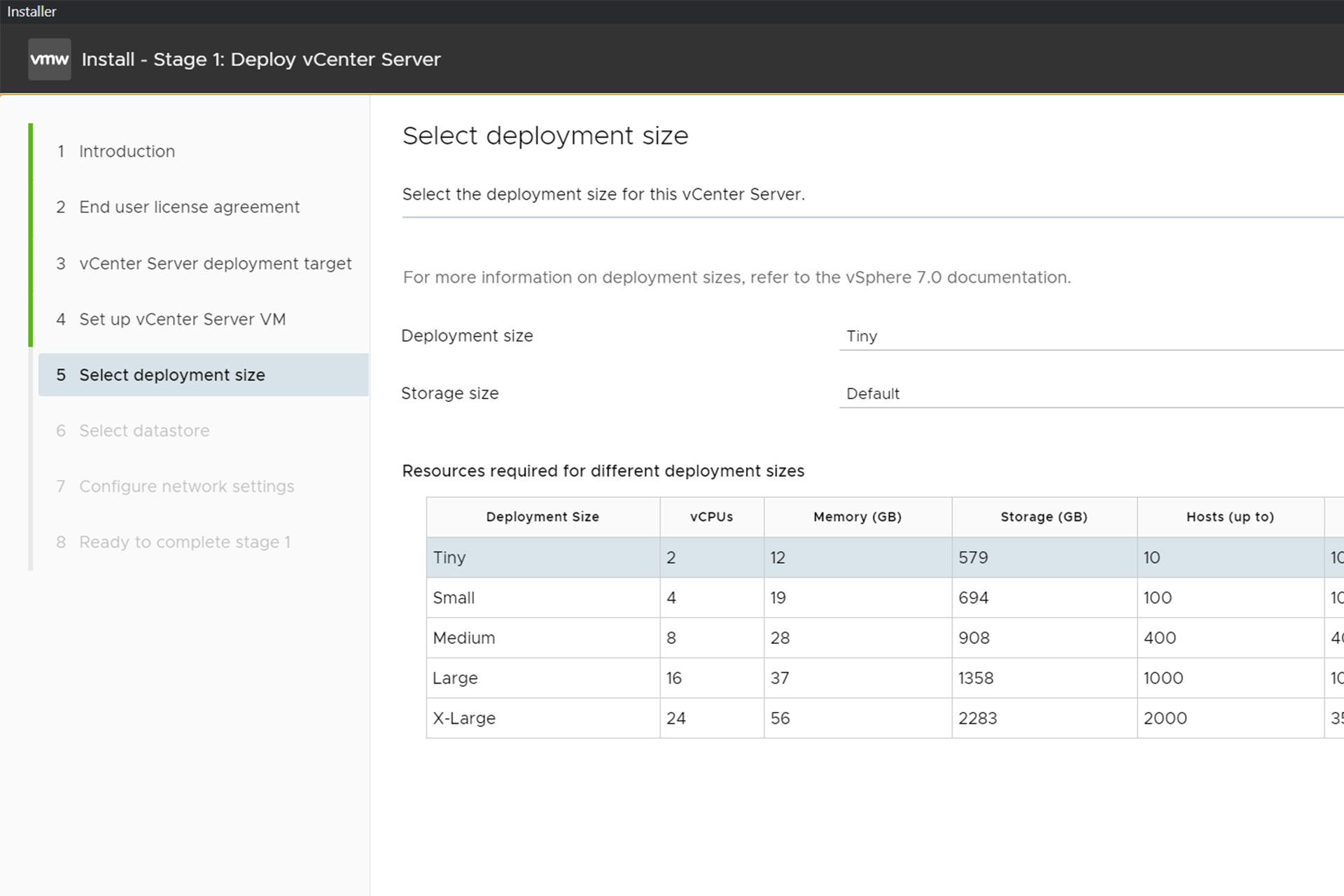Click Tiny storage value 579

(973, 558)
